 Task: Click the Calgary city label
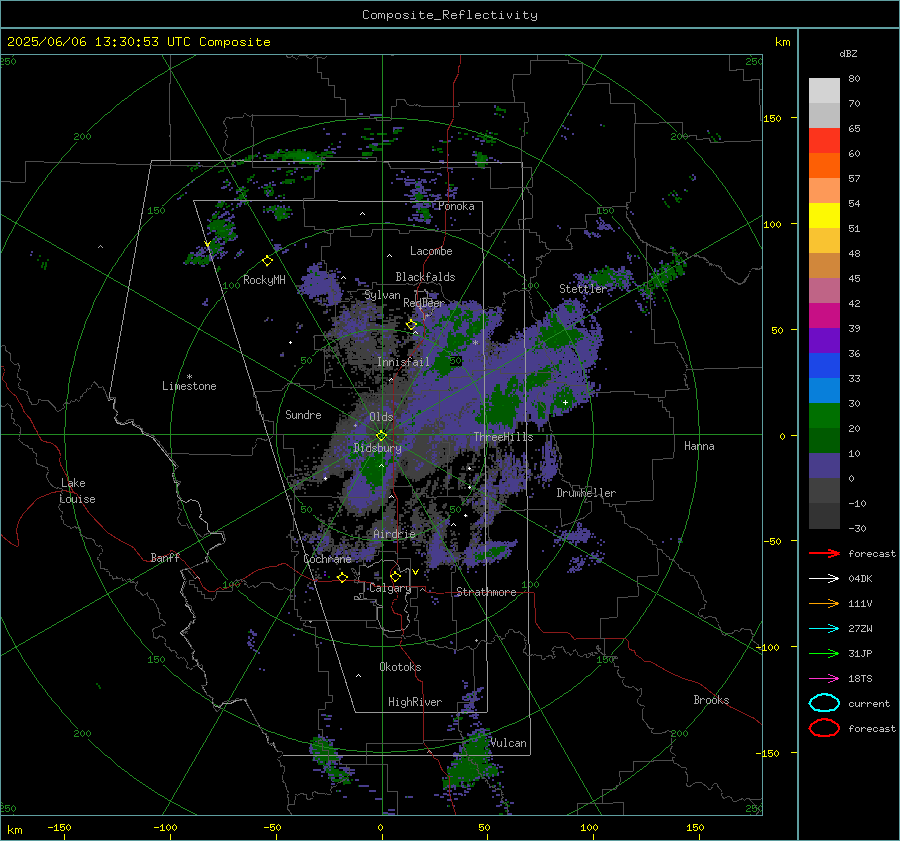390,588
